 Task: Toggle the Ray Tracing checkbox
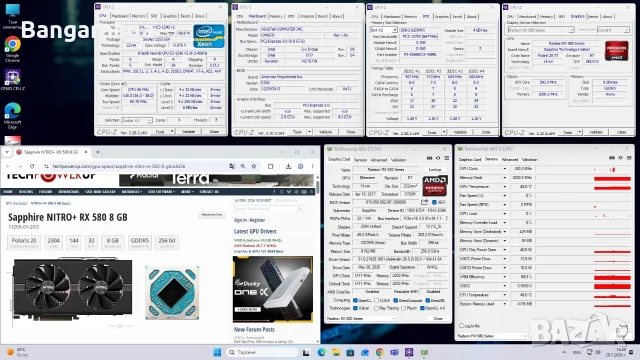[x=377, y=308]
